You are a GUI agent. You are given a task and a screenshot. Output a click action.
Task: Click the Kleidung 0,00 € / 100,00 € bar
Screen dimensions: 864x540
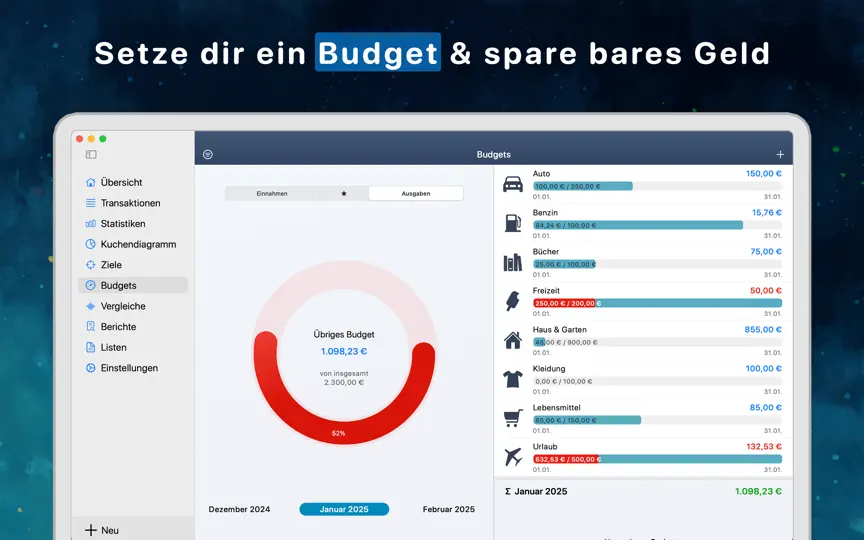(x=657, y=381)
